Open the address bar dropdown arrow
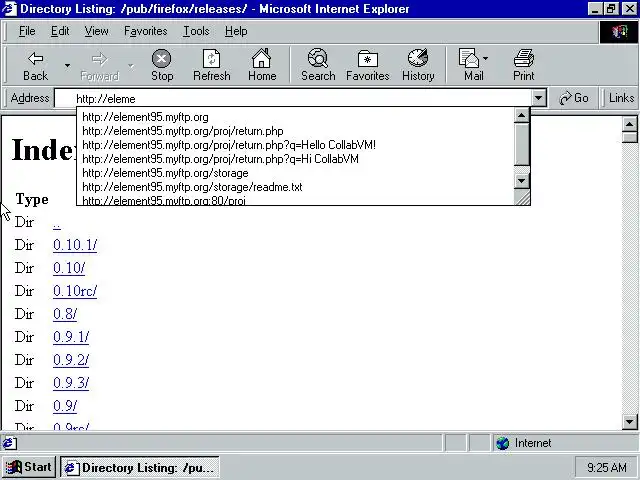This screenshot has width=640, height=480. click(x=538, y=98)
